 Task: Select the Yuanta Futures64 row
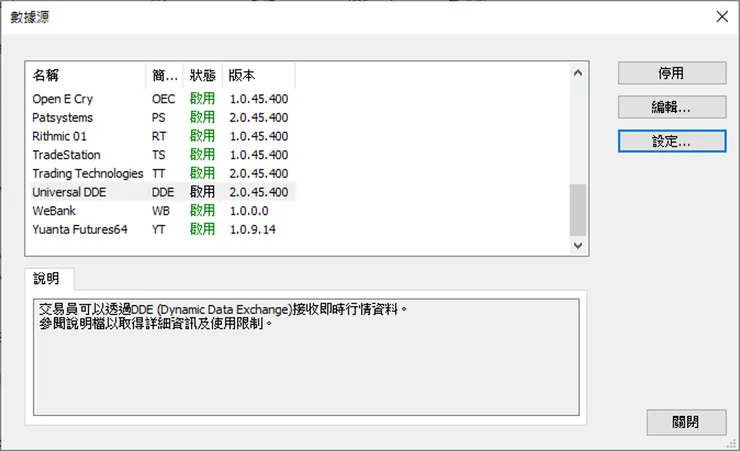click(x=163, y=229)
